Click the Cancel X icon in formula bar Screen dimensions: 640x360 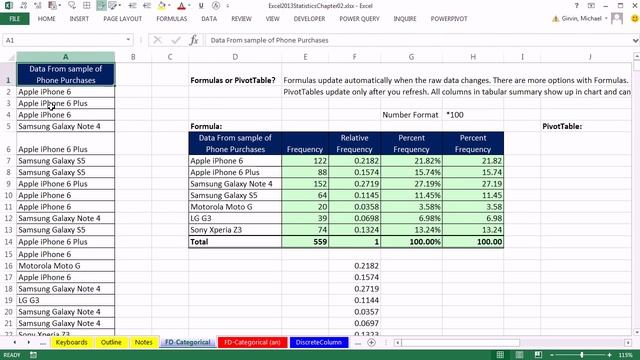point(157,40)
